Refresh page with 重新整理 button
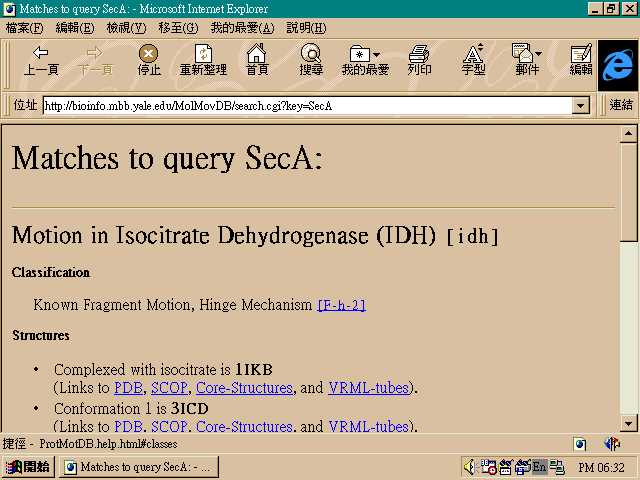Viewport: 640px width, 480px height. click(x=203, y=60)
